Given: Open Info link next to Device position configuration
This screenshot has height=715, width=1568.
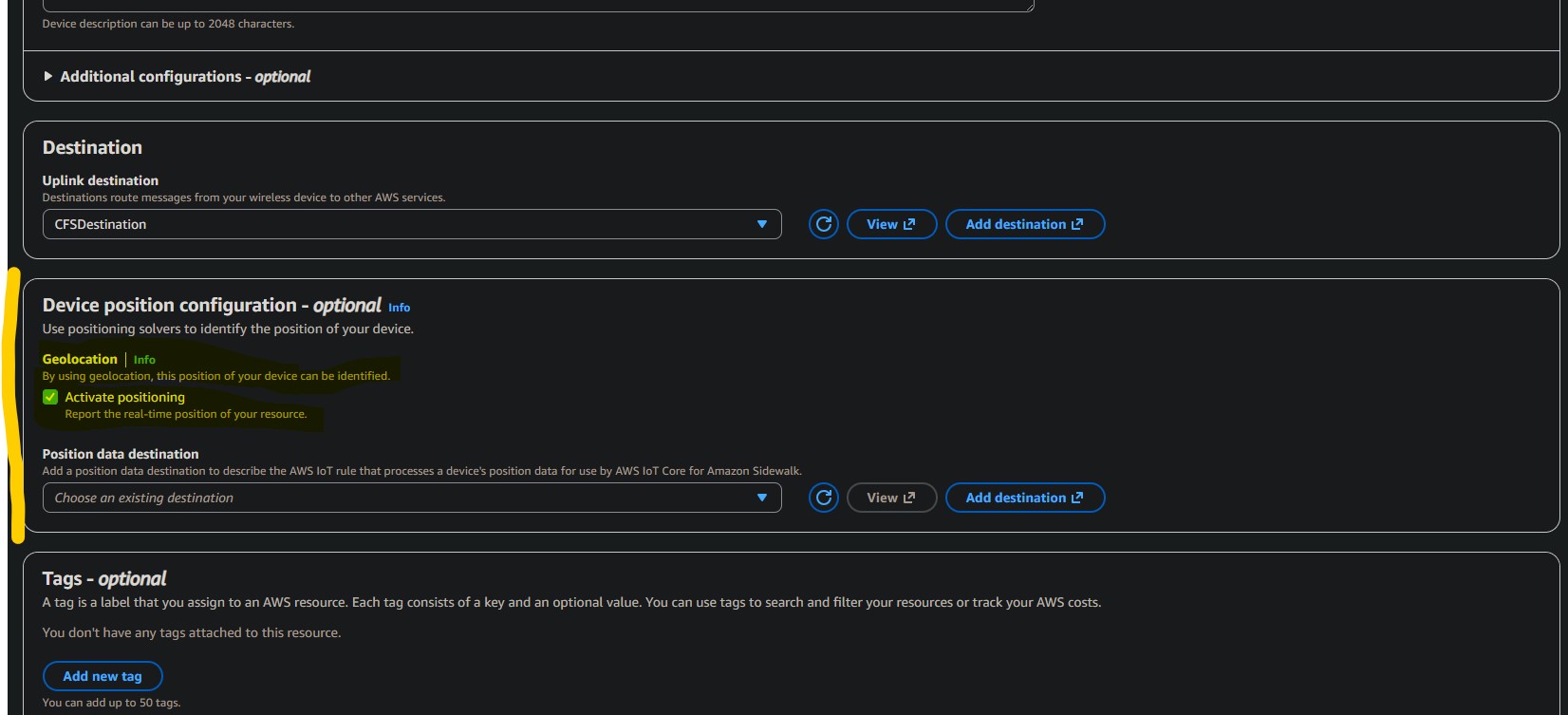Looking at the screenshot, I should [x=400, y=308].
